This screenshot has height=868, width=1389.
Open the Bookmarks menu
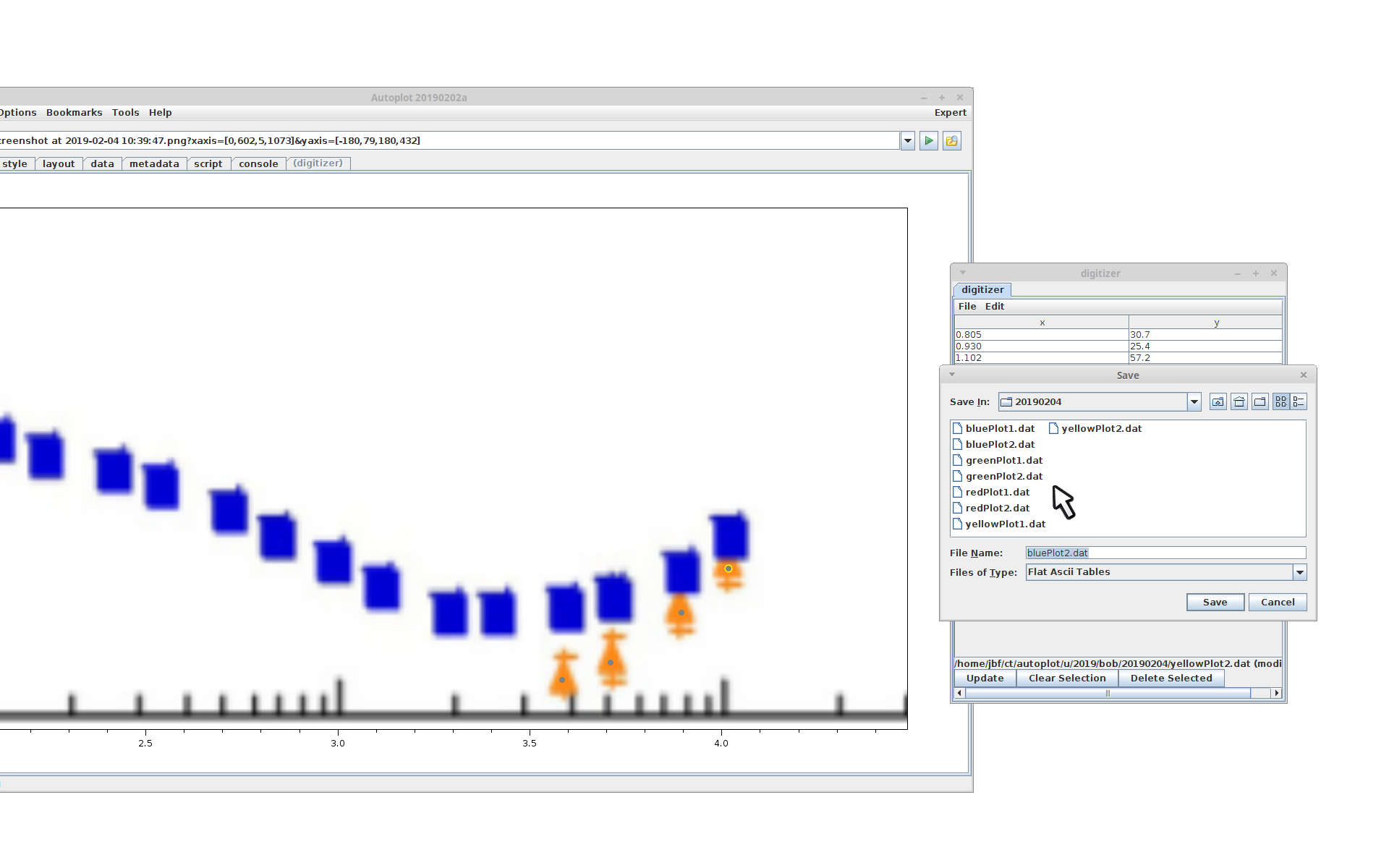pos(75,113)
